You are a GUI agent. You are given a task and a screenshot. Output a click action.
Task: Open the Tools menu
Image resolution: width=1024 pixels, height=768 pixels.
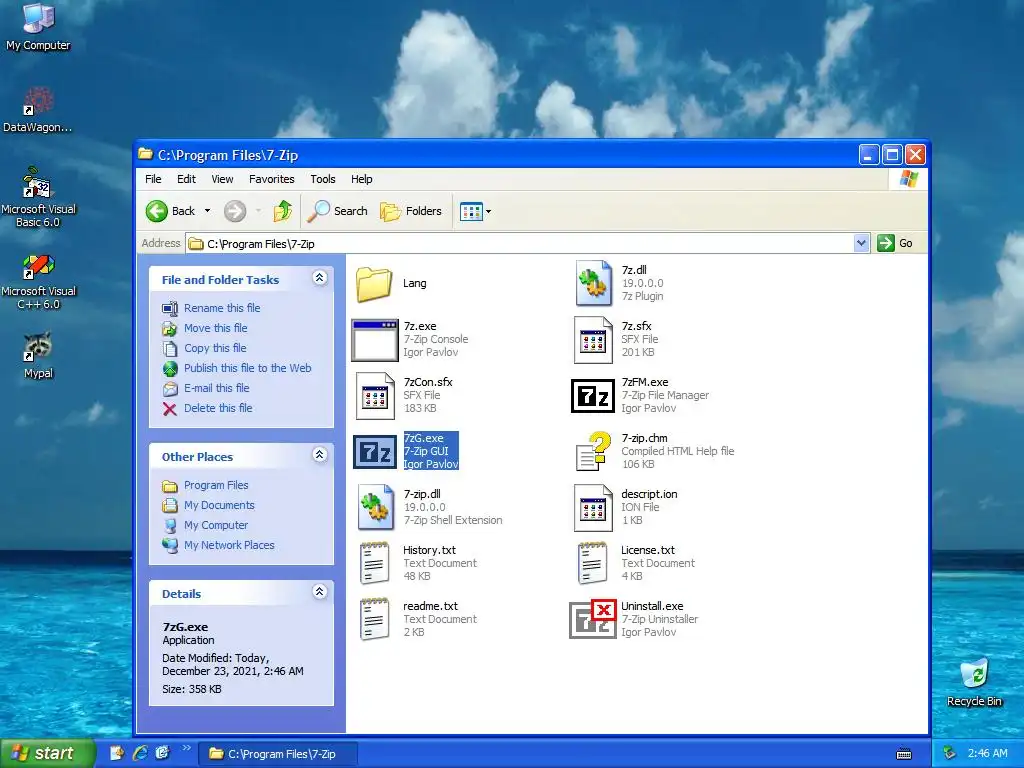point(323,179)
